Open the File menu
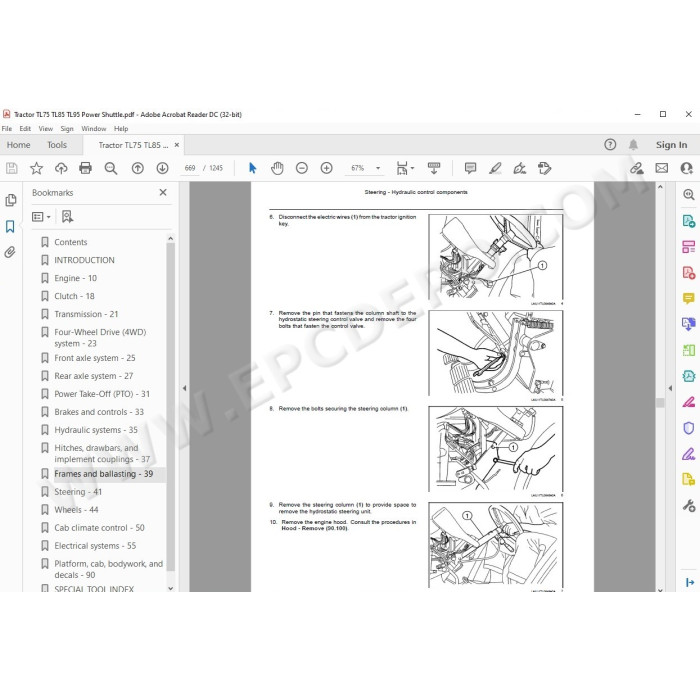The width and height of the screenshot is (700, 700). pyautogui.click(x=7, y=129)
